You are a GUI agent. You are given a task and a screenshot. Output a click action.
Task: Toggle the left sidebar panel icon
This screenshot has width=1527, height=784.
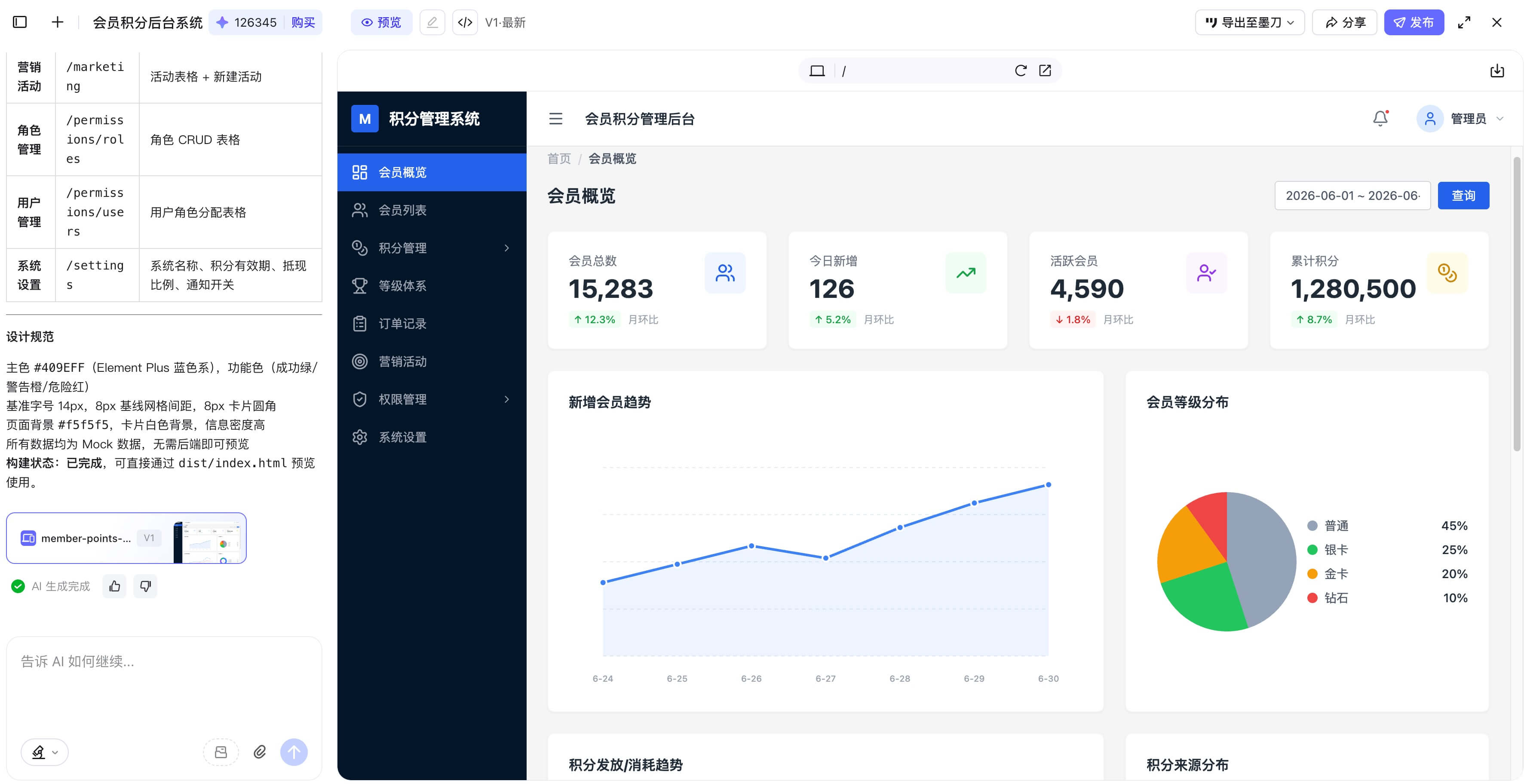coord(20,22)
